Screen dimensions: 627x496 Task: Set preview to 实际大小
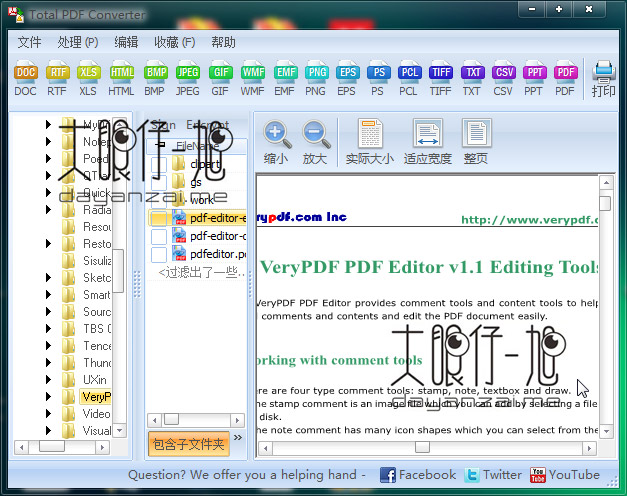click(370, 142)
